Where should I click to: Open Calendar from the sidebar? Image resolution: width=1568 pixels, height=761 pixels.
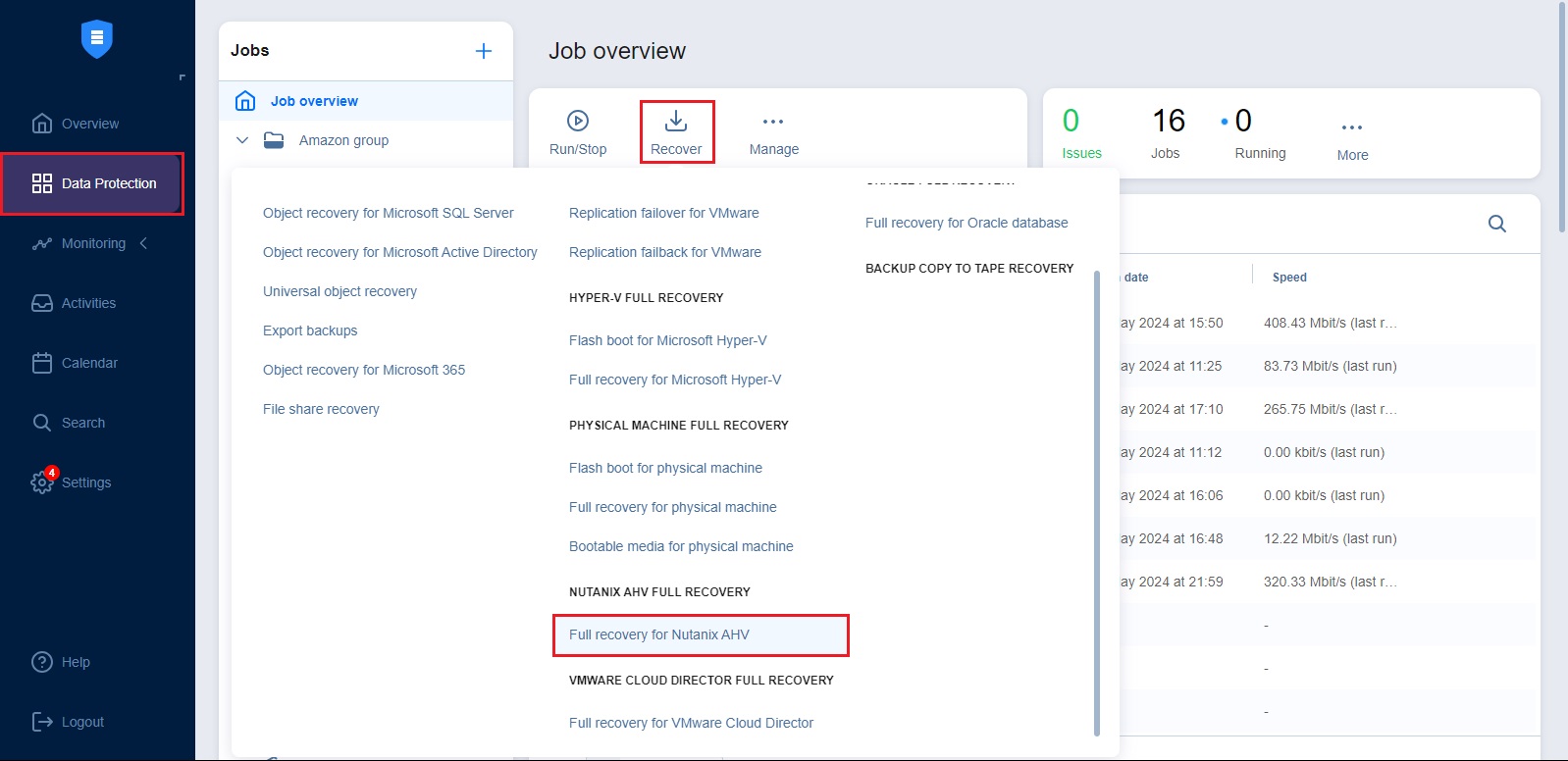coord(42,363)
